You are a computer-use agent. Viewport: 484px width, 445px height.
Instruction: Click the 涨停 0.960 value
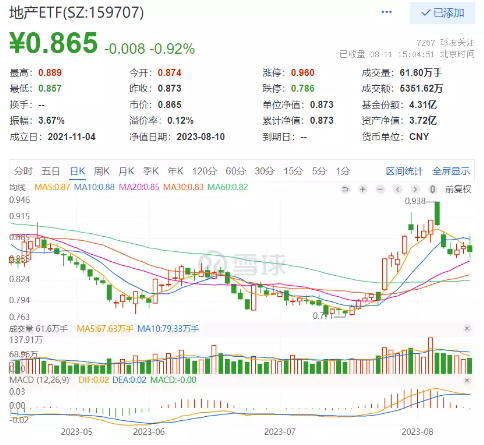pos(302,73)
